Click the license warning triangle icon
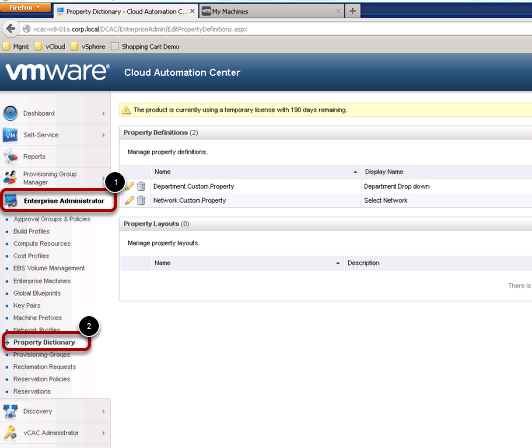Screen dimensions: 532x448 126,110
